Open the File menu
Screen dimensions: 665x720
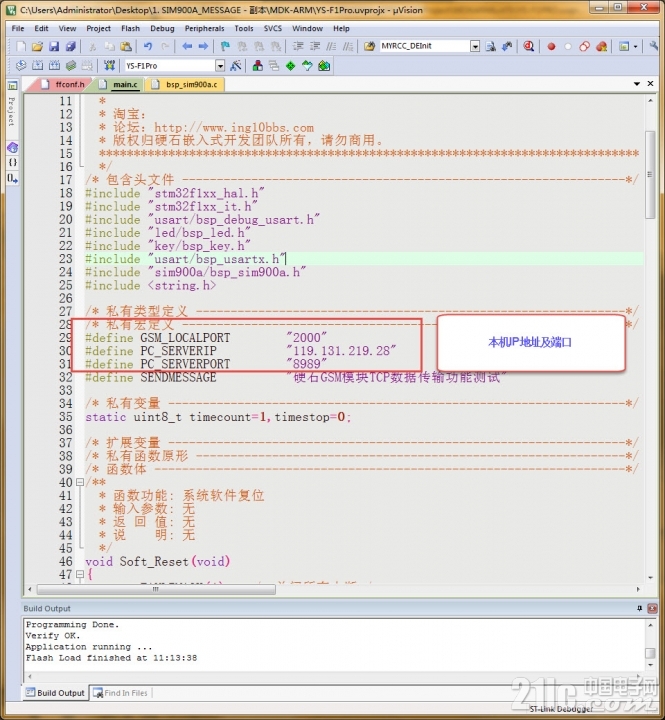point(18,28)
